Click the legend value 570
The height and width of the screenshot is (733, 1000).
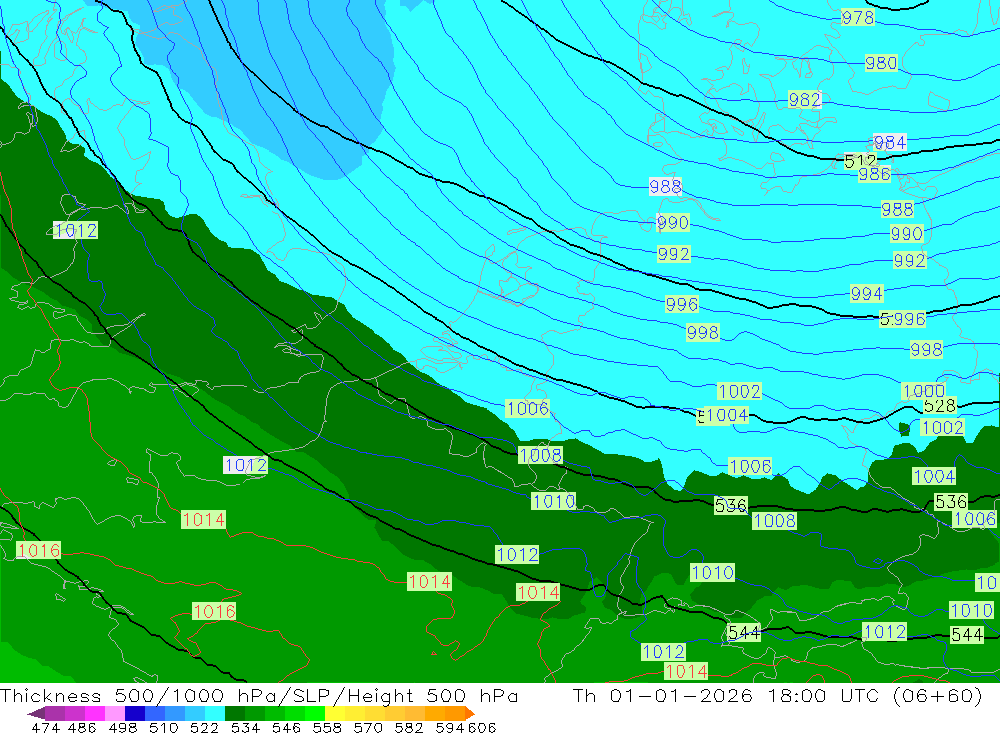367,727
